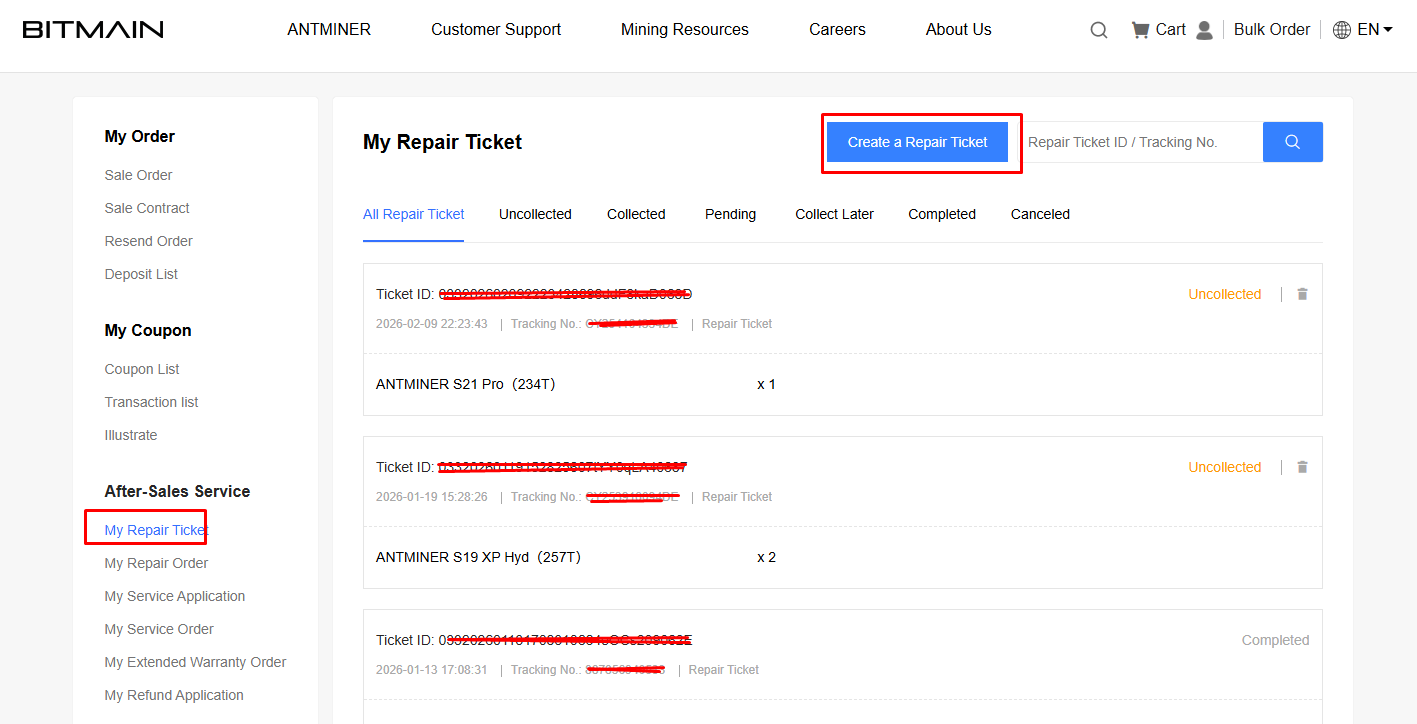
Task: Open Coupon List in sidebar
Action: pos(142,369)
